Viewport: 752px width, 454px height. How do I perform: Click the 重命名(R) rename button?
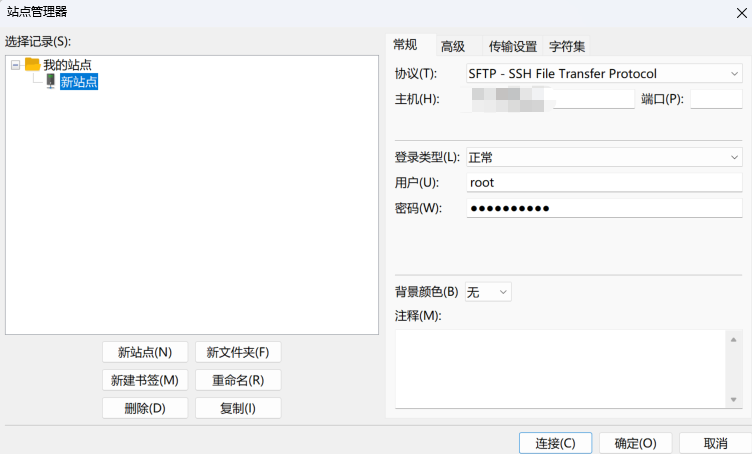[238, 380]
